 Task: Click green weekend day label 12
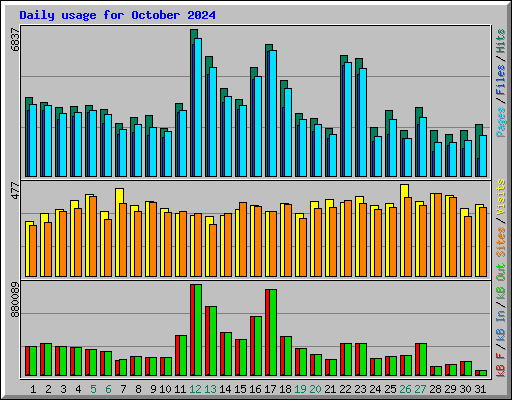pyautogui.click(x=195, y=389)
